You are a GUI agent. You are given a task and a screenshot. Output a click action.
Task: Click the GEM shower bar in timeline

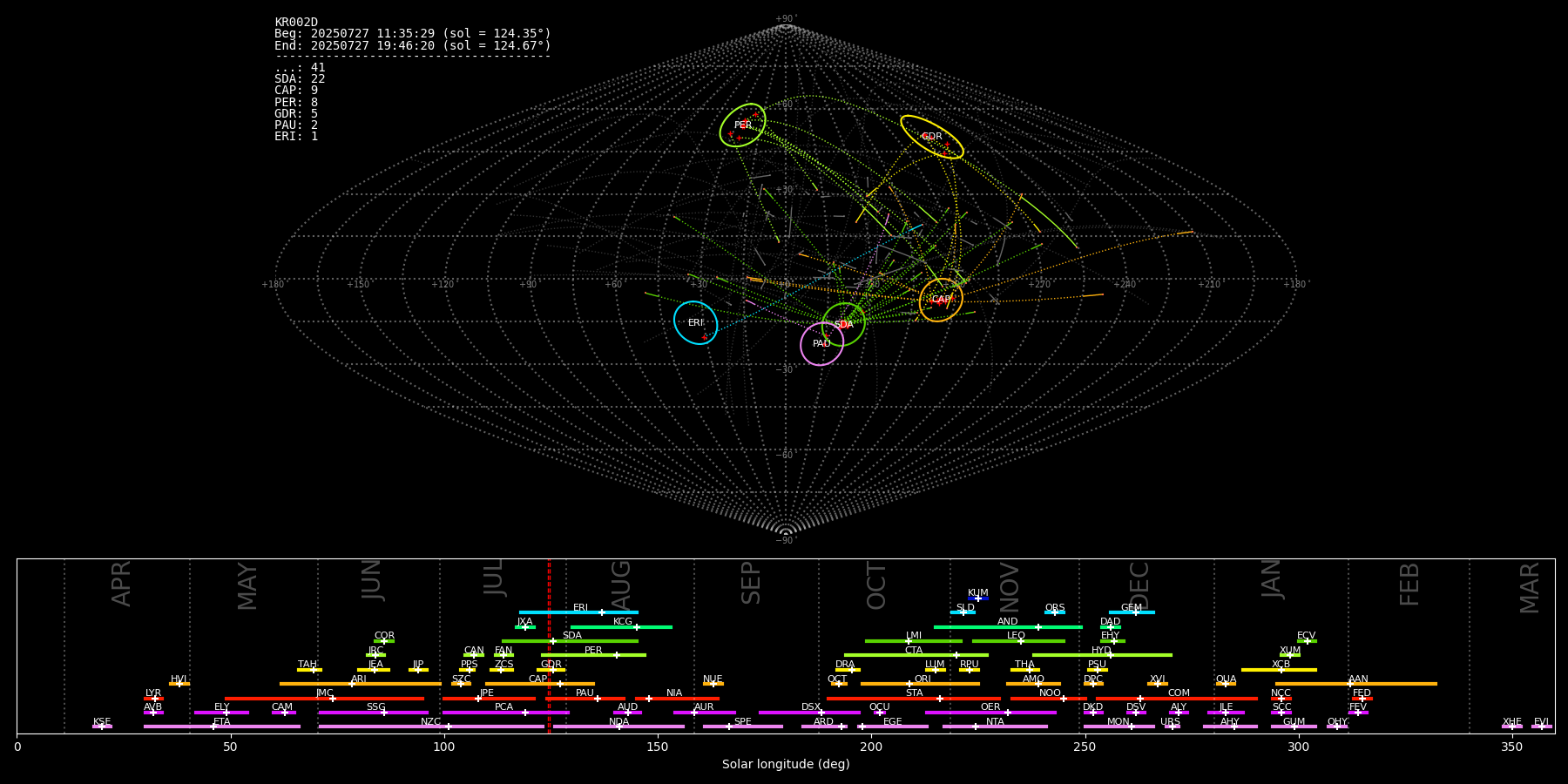pos(1132,612)
